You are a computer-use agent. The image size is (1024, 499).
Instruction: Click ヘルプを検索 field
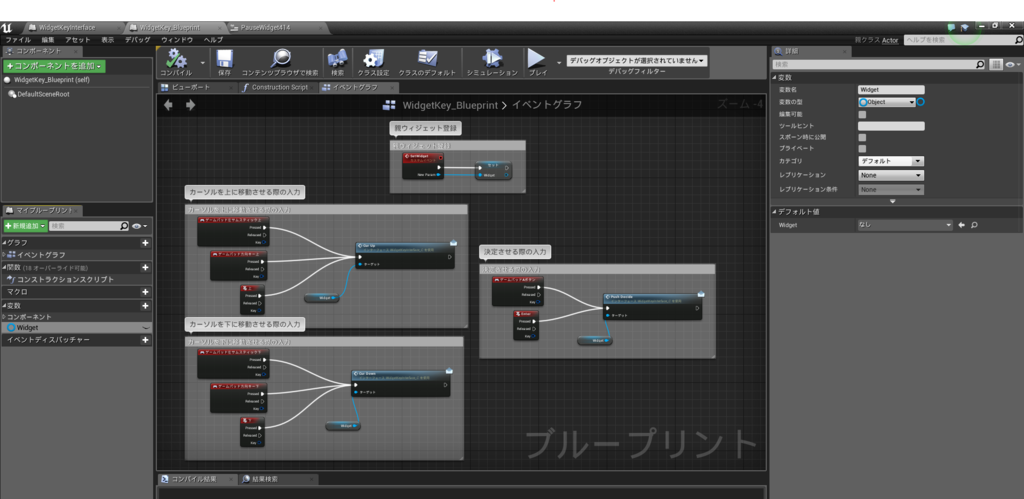click(963, 40)
